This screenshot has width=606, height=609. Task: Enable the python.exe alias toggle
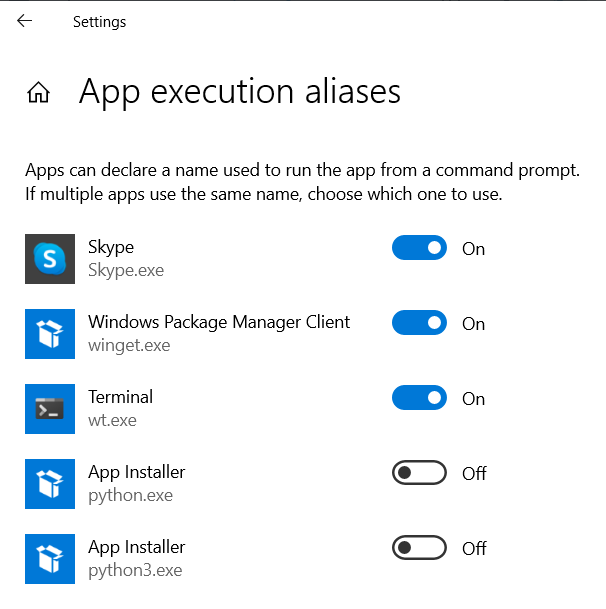(x=419, y=473)
